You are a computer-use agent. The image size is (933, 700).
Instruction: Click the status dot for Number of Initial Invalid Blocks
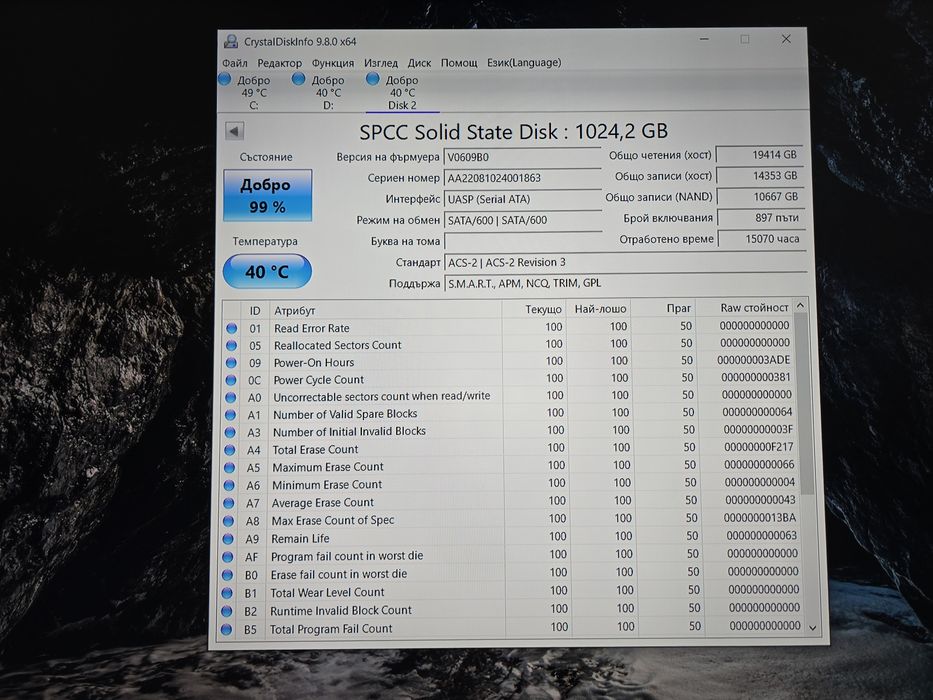(230, 433)
